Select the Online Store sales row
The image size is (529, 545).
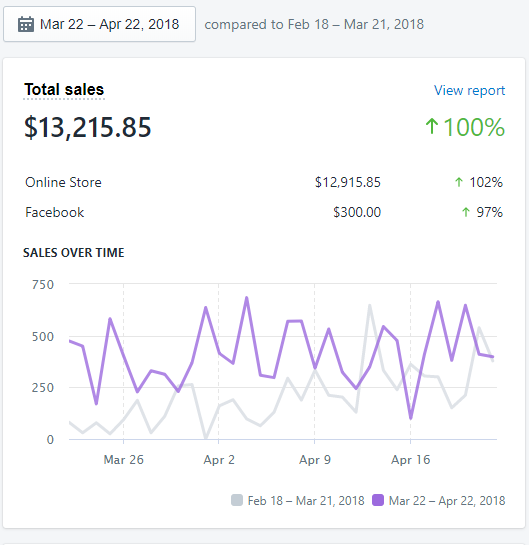pos(264,182)
